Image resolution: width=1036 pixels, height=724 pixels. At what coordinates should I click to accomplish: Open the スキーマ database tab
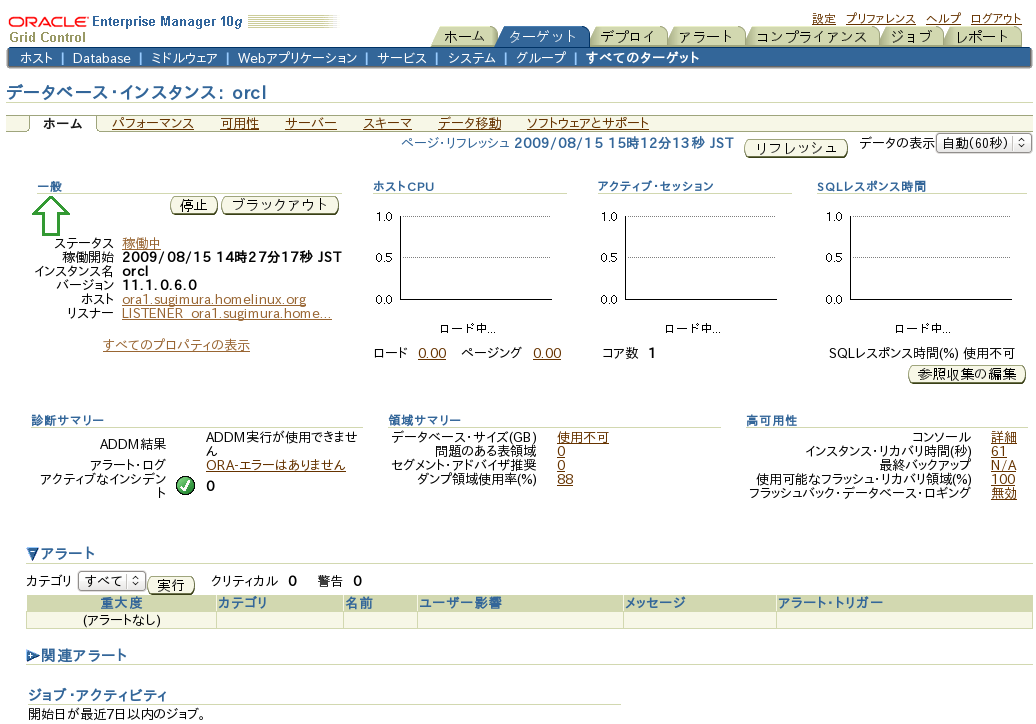[x=387, y=124]
